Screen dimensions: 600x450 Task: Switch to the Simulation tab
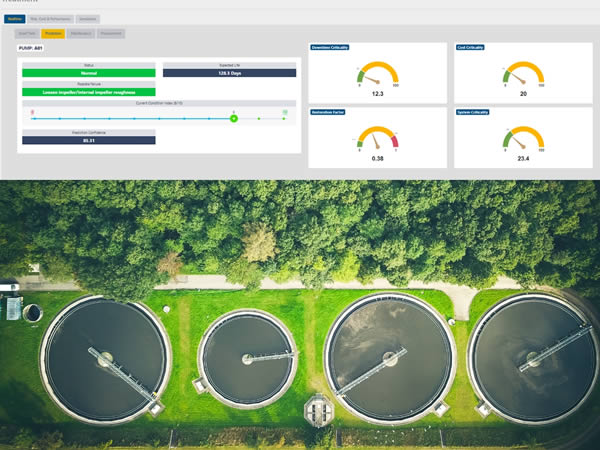[x=88, y=19]
